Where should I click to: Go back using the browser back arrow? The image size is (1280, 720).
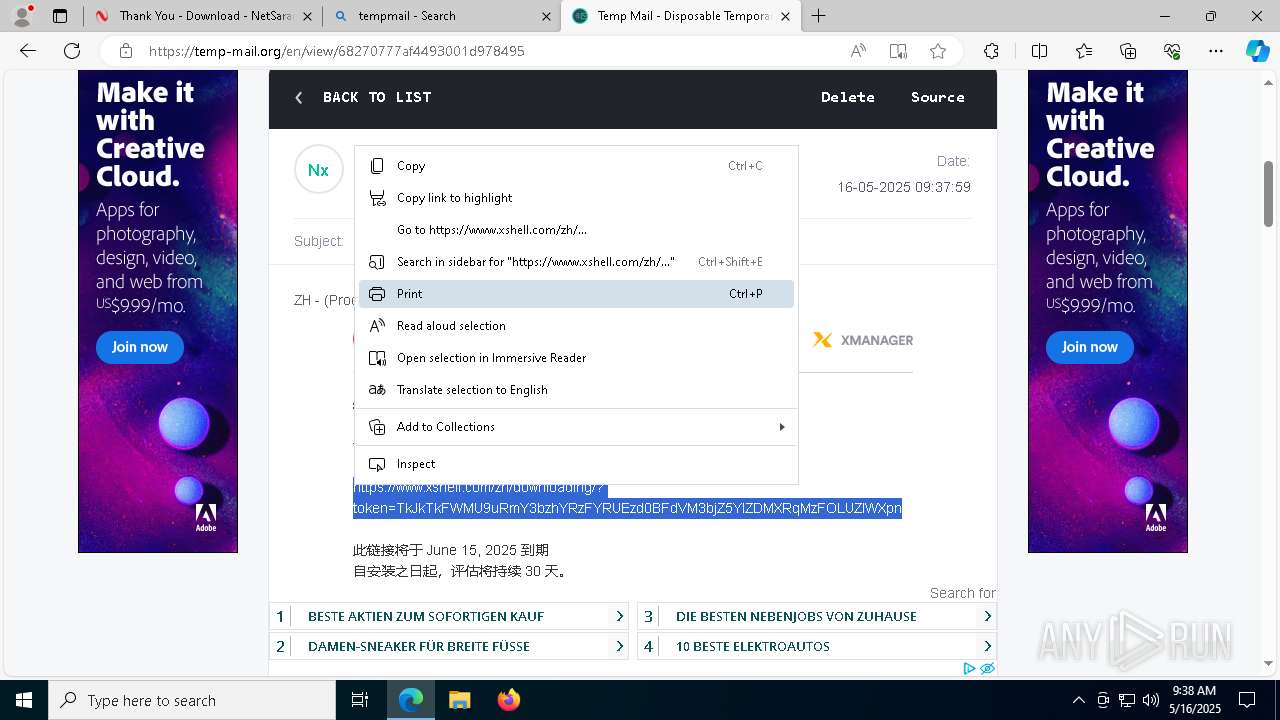28,51
